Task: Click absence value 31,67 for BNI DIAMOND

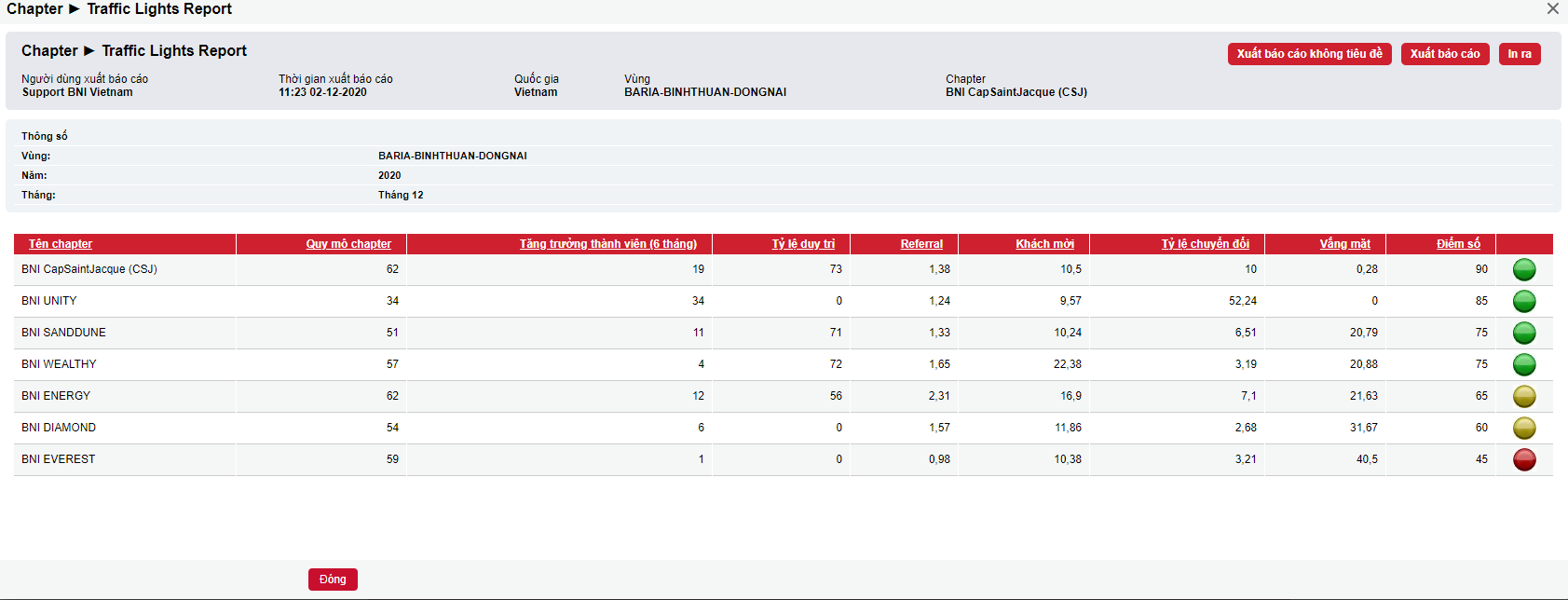Action: pos(1364,428)
